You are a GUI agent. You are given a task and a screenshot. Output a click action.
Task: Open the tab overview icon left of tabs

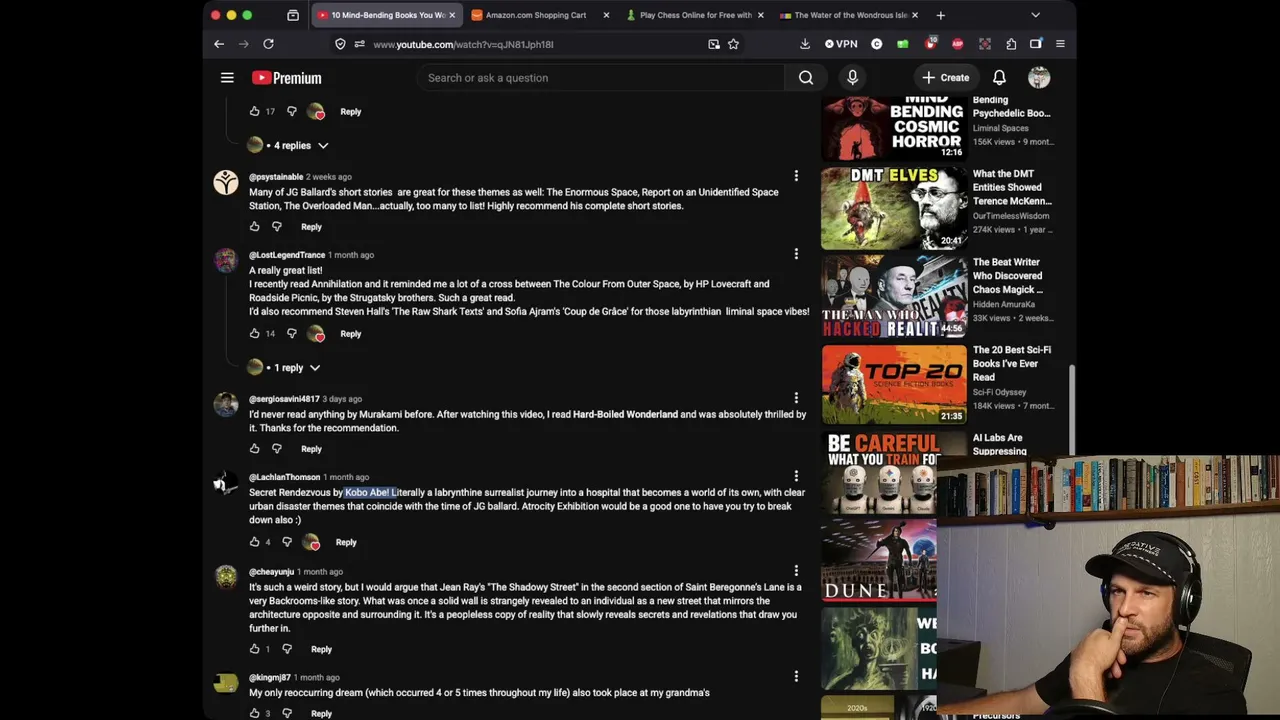pyautogui.click(x=293, y=15)
